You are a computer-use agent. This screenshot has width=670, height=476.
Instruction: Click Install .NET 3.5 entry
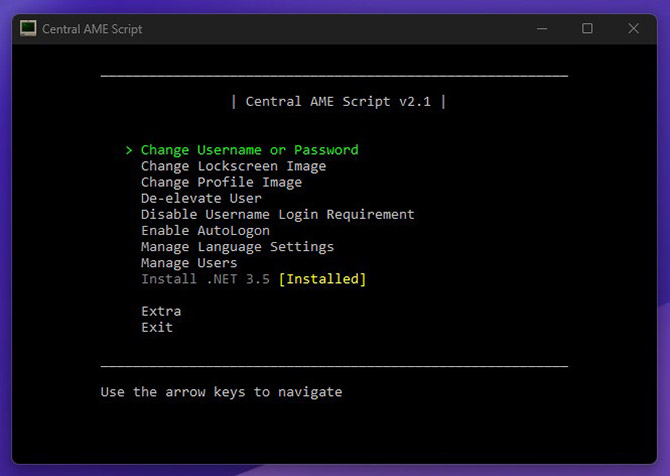click(x=206, y=279)
